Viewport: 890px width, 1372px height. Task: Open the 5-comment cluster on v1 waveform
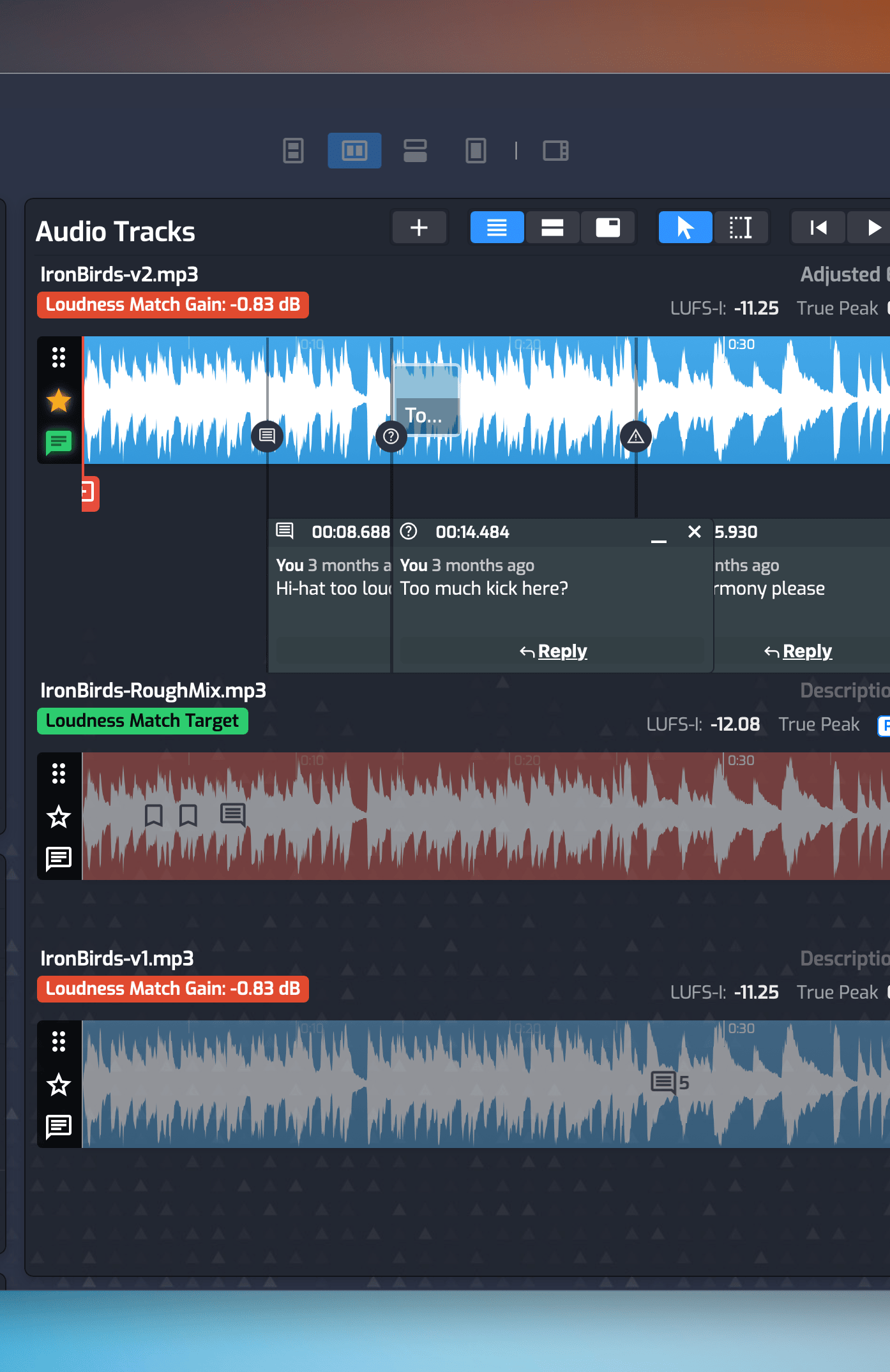pyautogui.click(x=670, y=1083)
